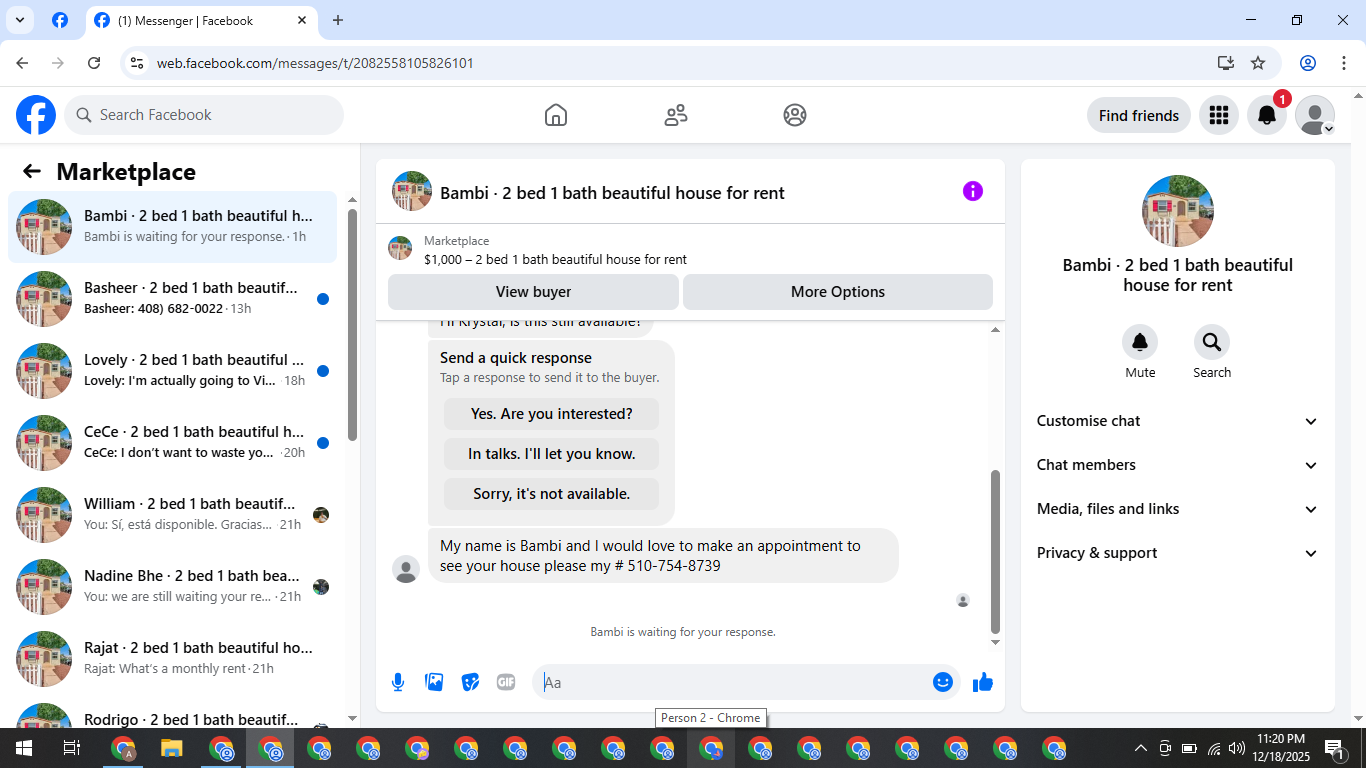Send quick response In talks. I'll let you know.
The height and width of the screenshot is (768, 1366).
point(552,454)
